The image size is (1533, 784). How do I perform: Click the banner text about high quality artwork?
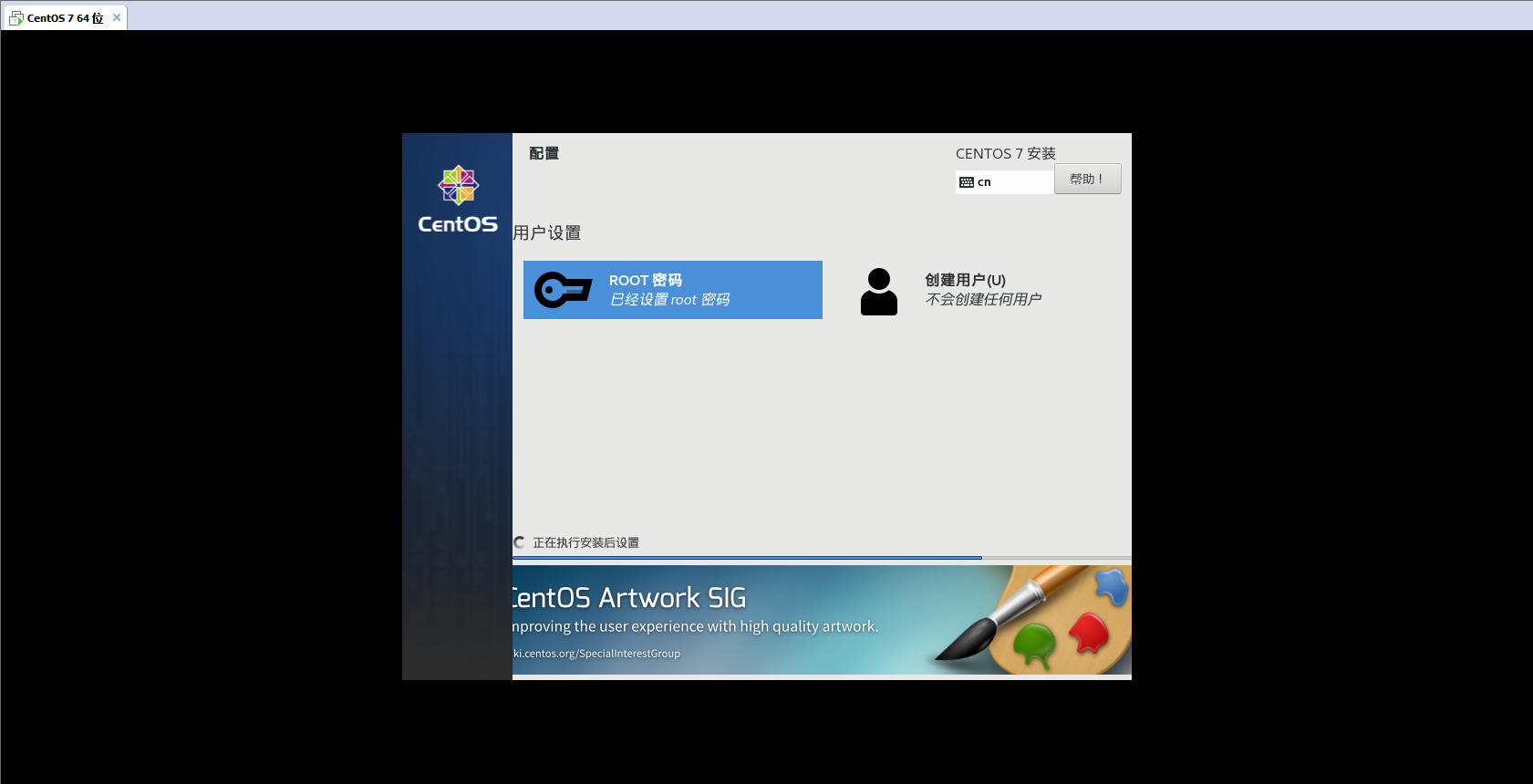pyautogui.click(x=696, y=626)
